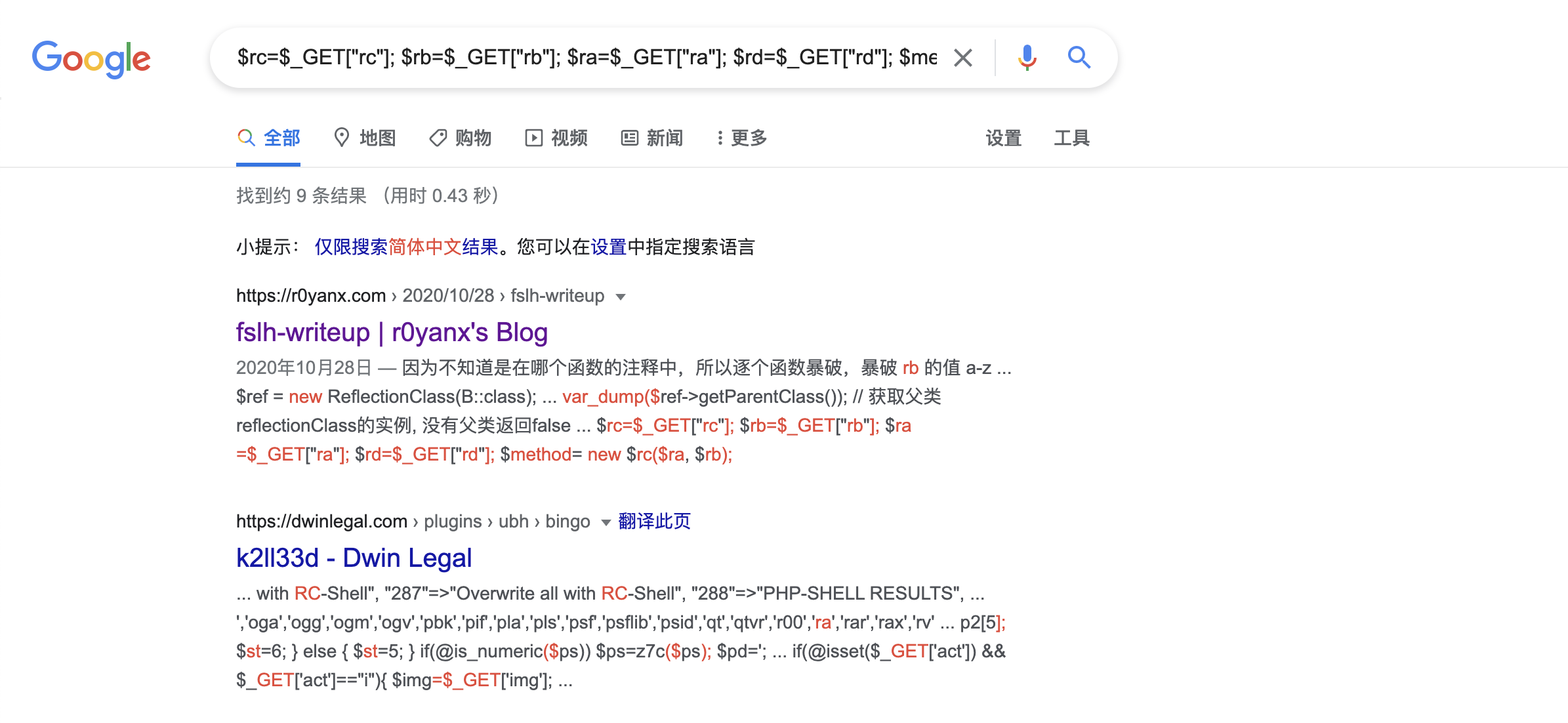The width and height of the screenshot is (1568, 723).
Task: Open the 更多 three-dot menu
Action: point(742,138)
